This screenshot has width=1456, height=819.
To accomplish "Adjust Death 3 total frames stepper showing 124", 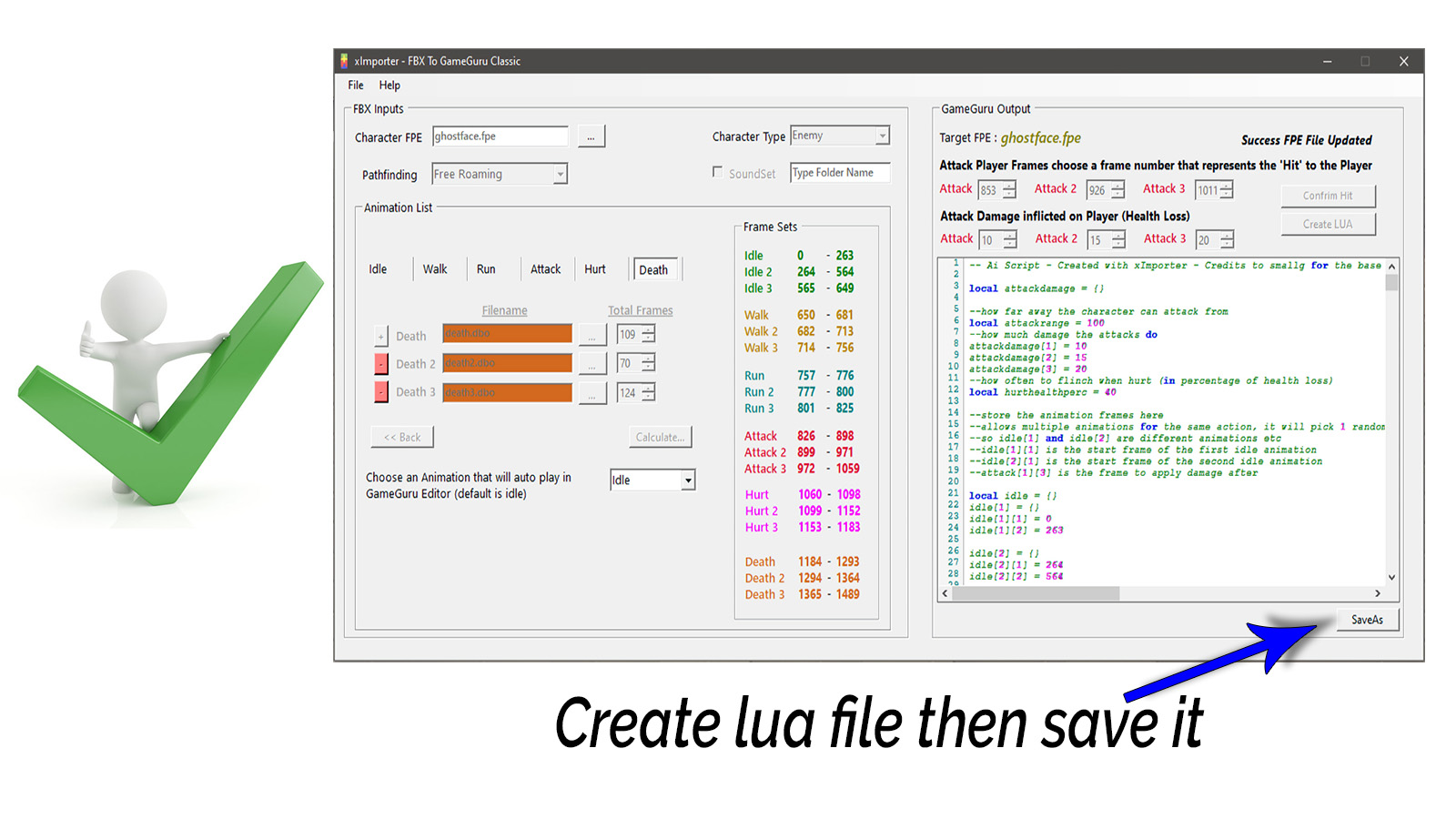I will click(x=648, y=392).
